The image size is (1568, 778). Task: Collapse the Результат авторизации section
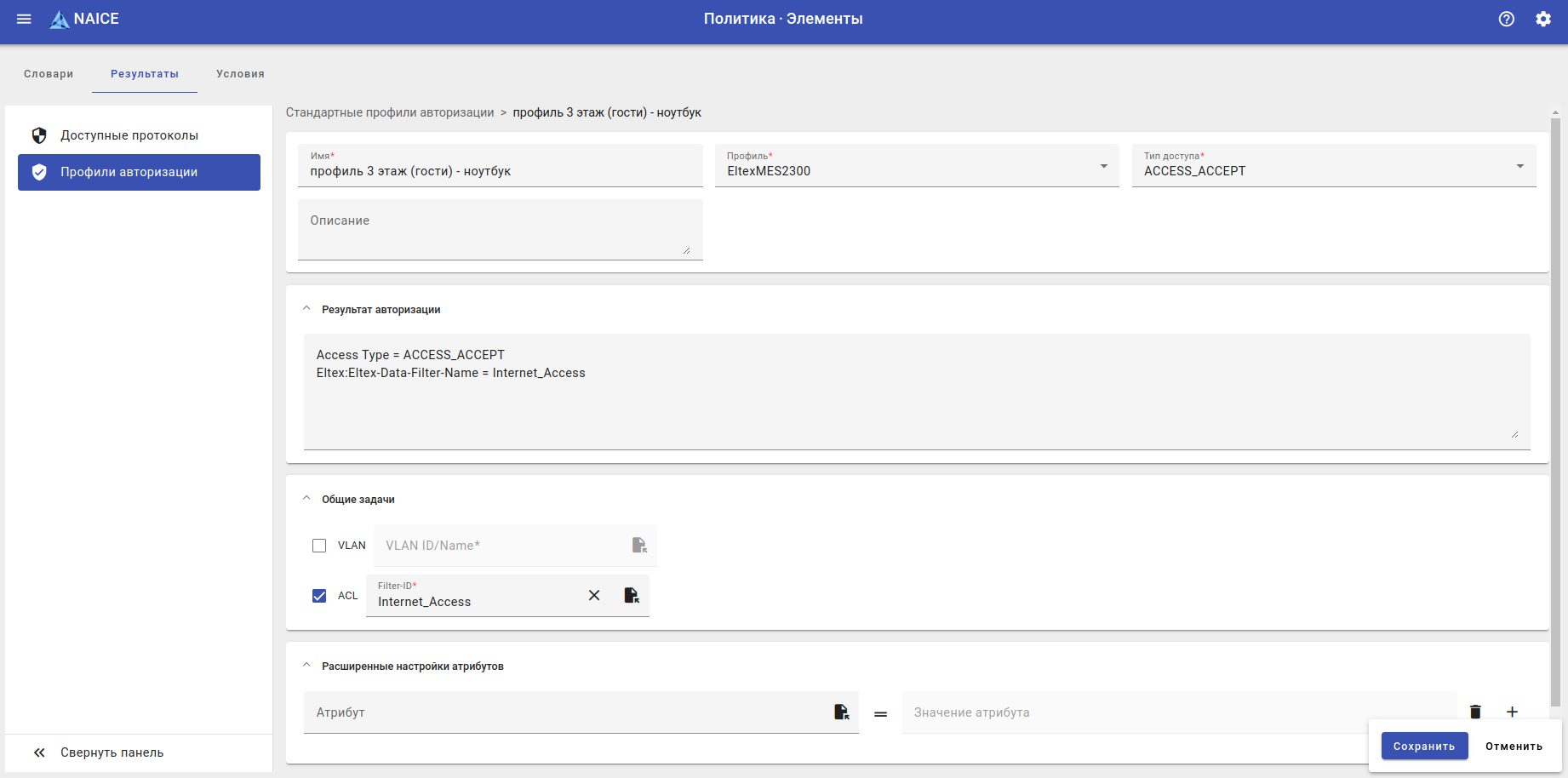point(307,309)
